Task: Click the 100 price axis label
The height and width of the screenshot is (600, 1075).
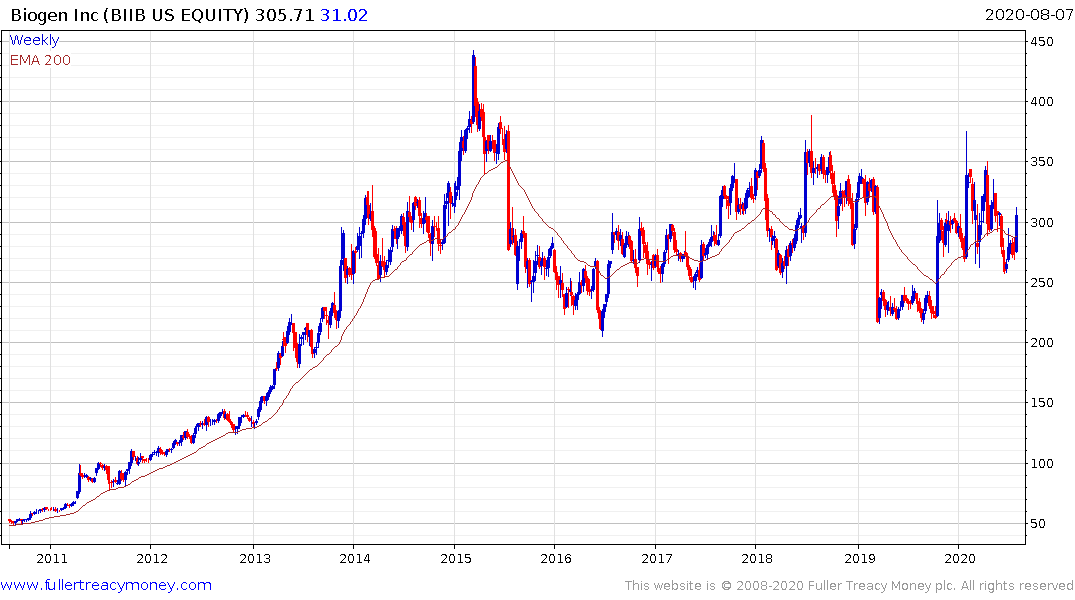Action: coord(1041,464)
